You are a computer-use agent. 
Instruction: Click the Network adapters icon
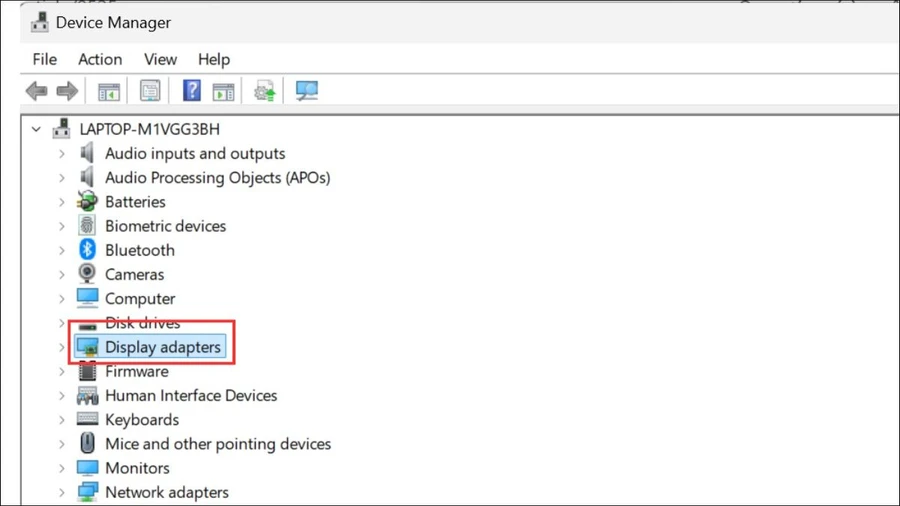pyautogui.click(x=87, y=492)
